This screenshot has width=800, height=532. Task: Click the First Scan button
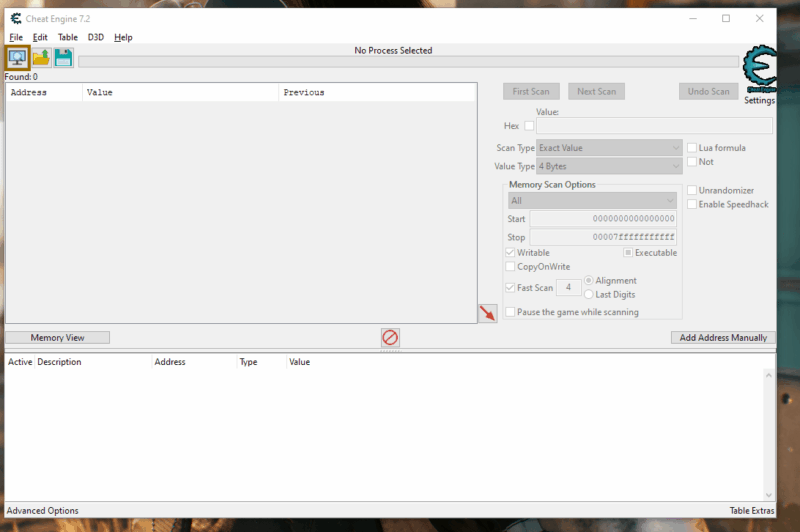click(531, 91)
